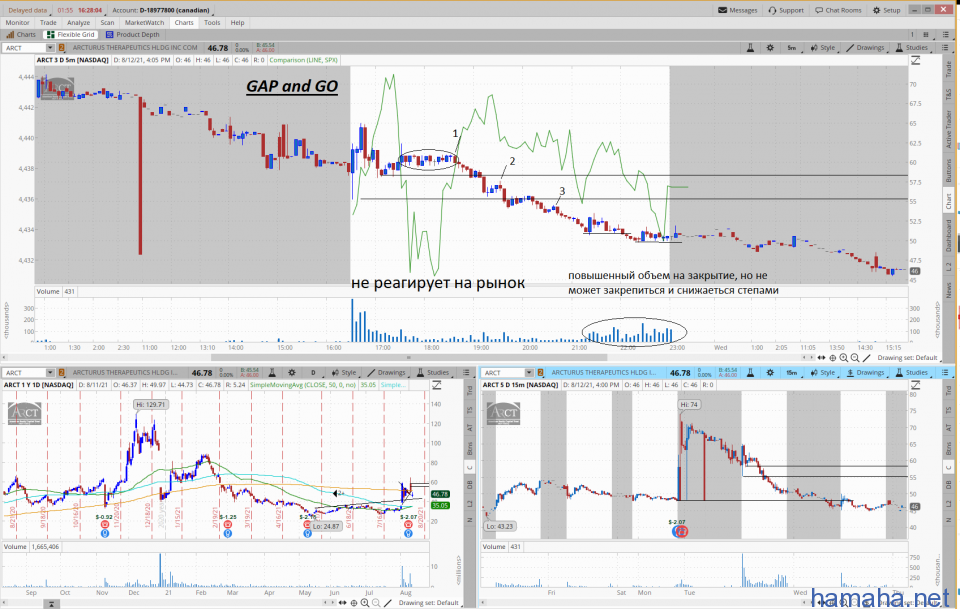Open settings gear in the daily chart

292,373
